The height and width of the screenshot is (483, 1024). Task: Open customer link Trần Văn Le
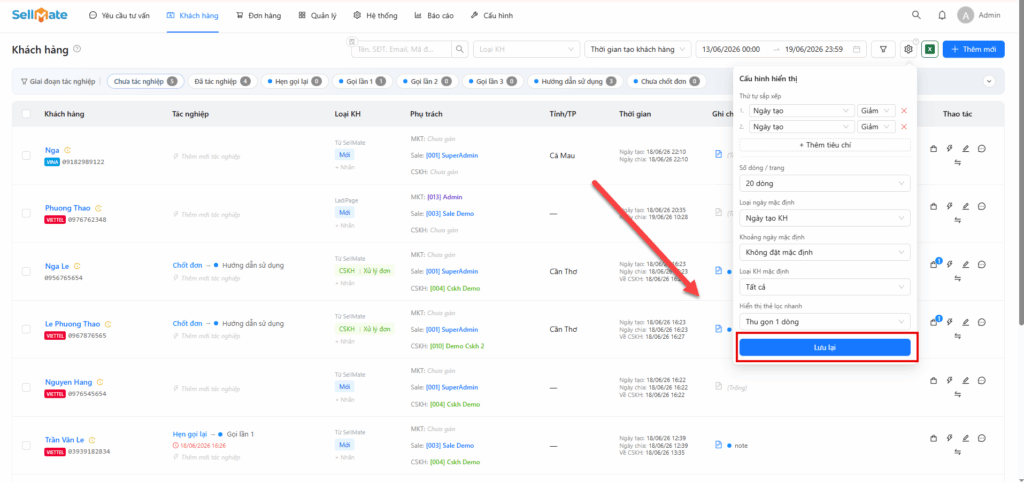click(x=65, y=440)
